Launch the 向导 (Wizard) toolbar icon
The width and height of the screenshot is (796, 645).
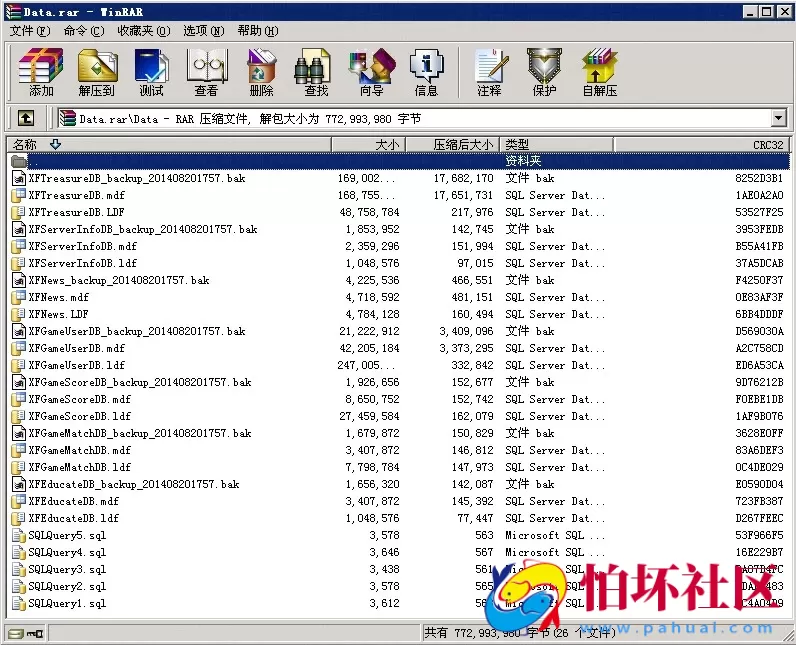pyautogui.click(x=372, y=73)
